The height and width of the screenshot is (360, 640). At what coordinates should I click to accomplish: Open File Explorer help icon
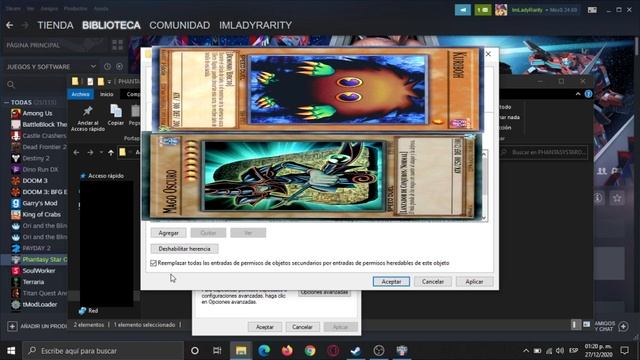point(588,94)
